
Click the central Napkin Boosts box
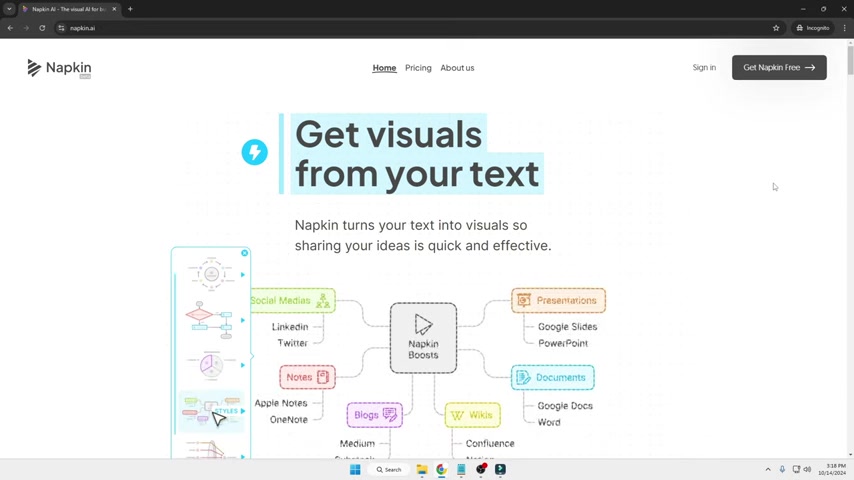tap(423, 338)
